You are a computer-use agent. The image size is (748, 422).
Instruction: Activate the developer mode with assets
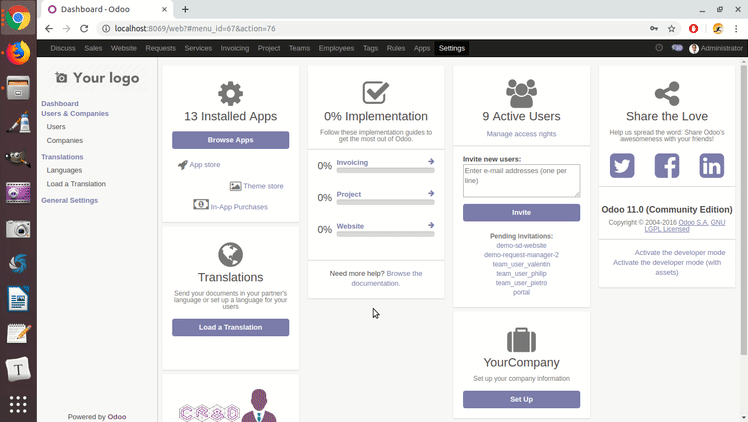click(x=667, y=267)
